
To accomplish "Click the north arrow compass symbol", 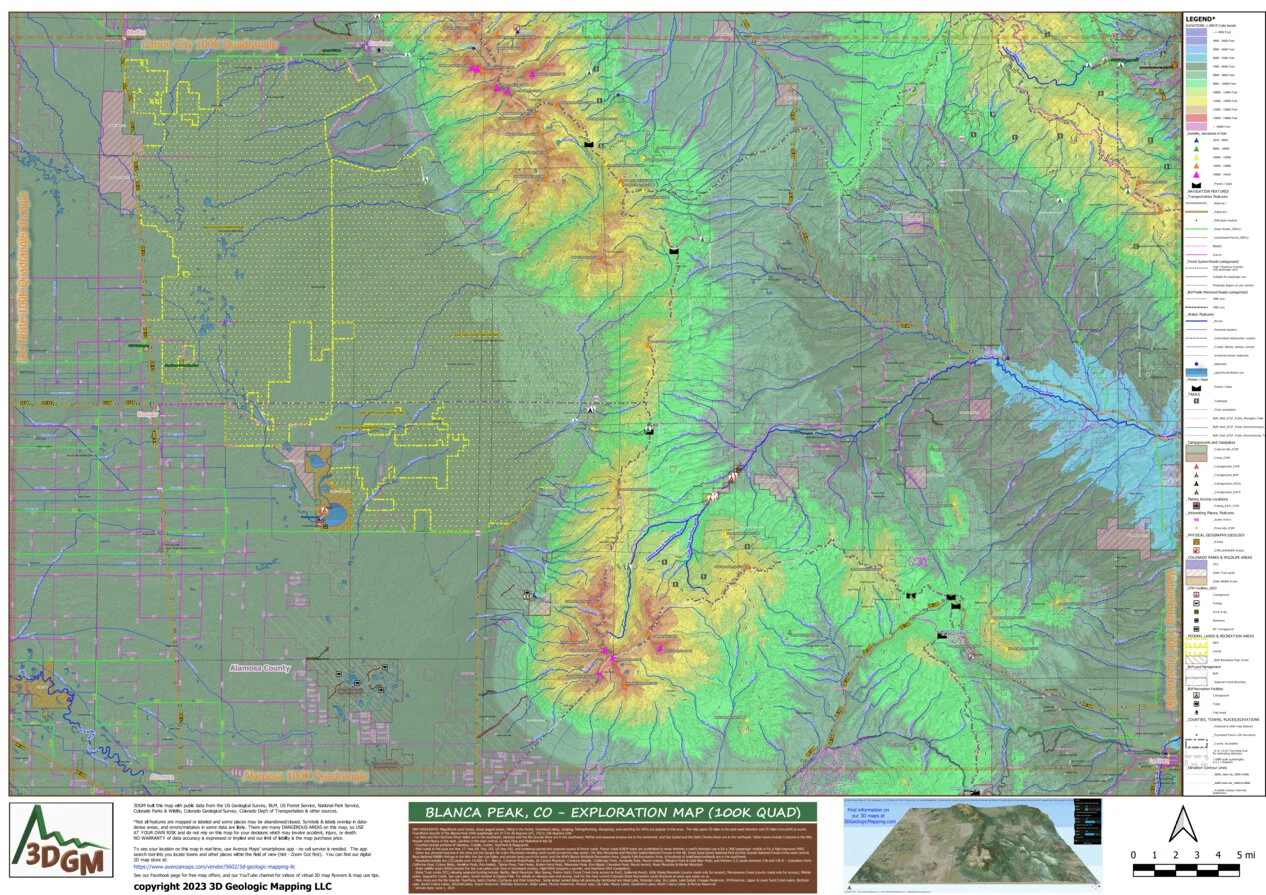I will 1181,823.
